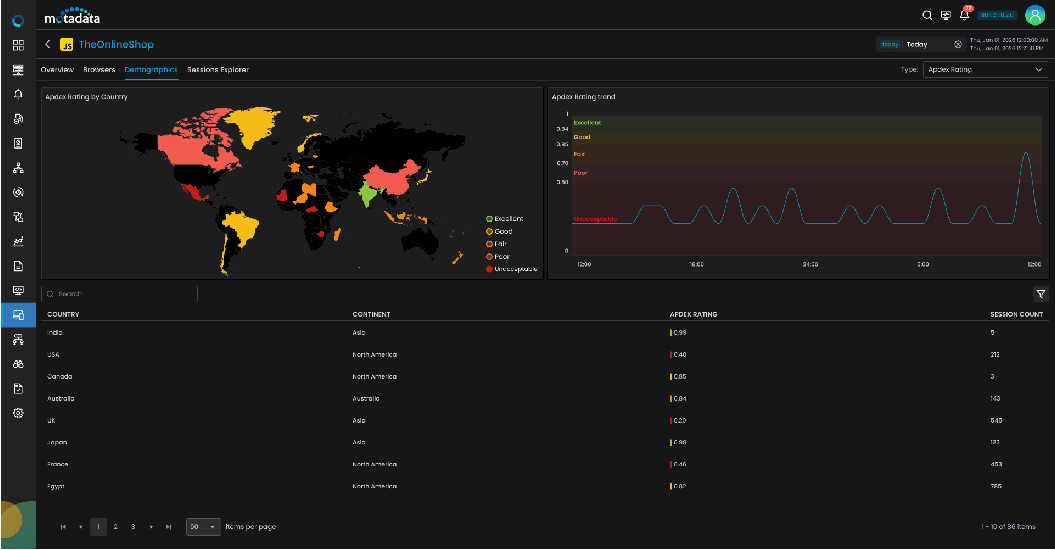1055x550 pixels.
Task: Click the back arrow beside TheOnlineShop
Action: tap(47, 45)
